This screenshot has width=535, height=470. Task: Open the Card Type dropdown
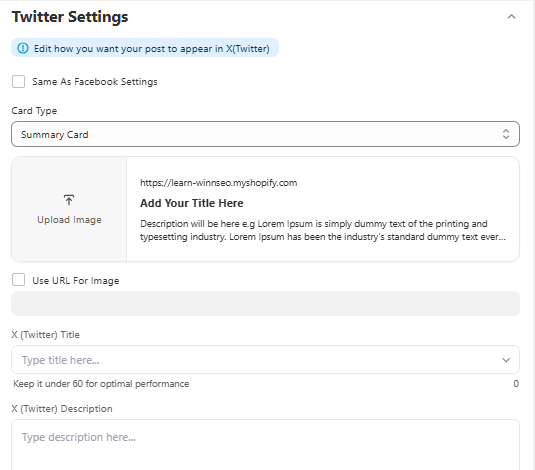click(265, 134)
